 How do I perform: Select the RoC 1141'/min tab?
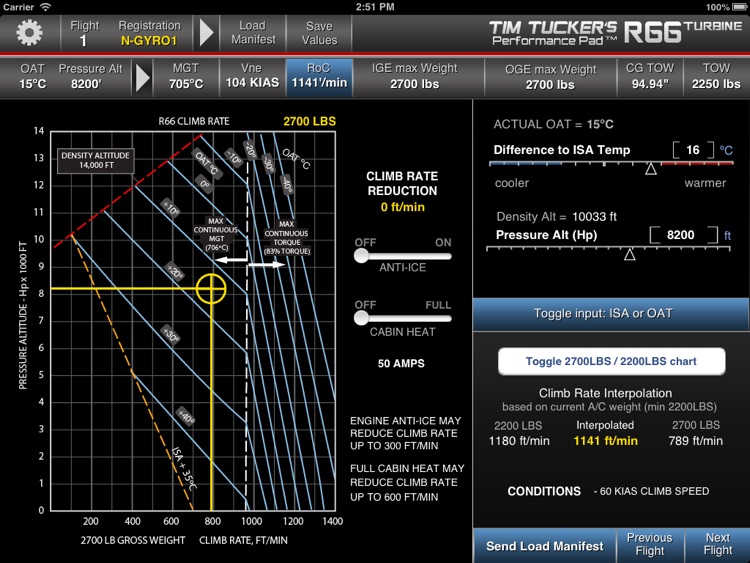(319, 77)
